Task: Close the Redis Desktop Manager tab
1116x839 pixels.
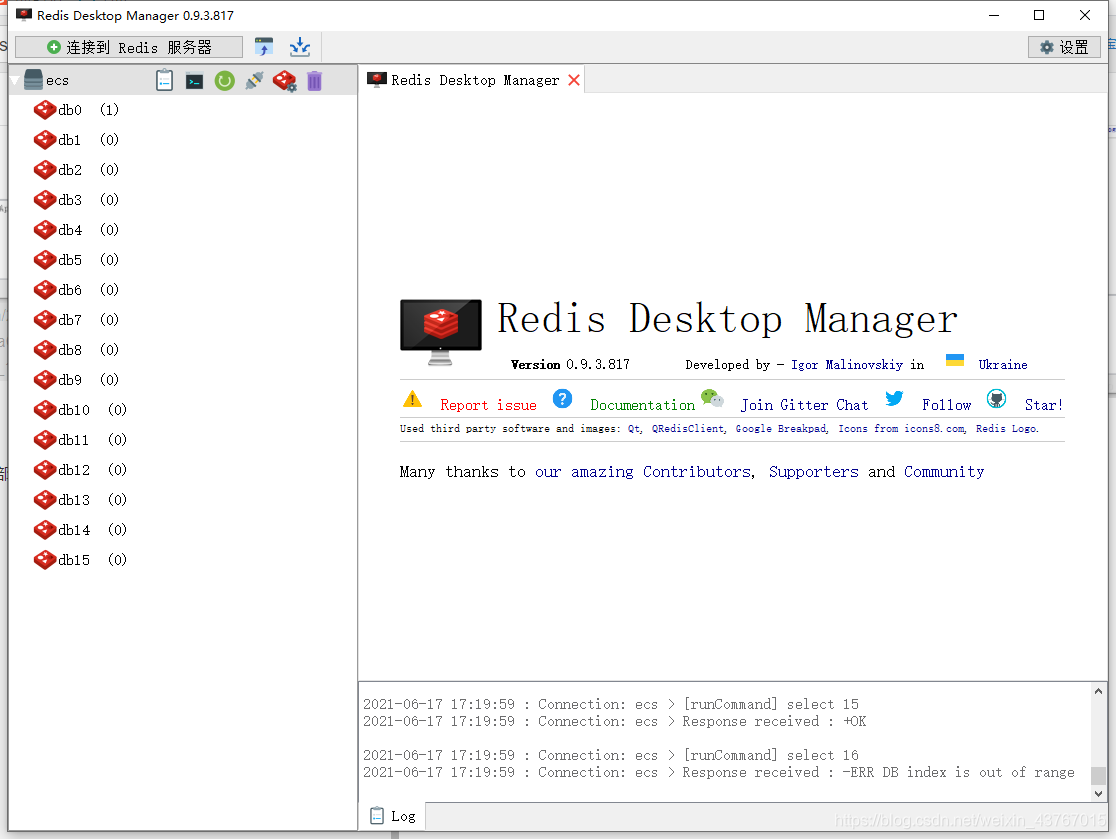Action: point(574,80)
